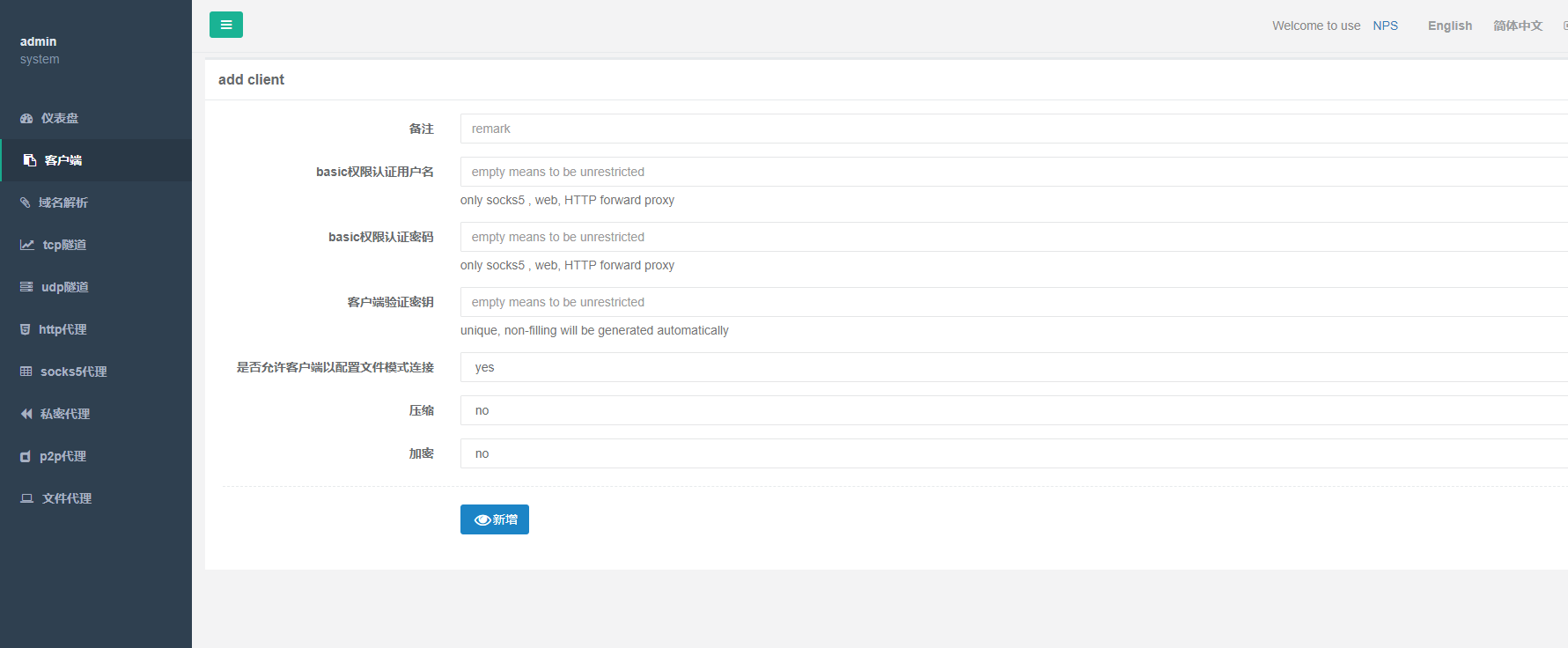The height and width of the screenshot is (648, 1568).
Task: Click the 'add client' heading
Action: tap(251, 79)
